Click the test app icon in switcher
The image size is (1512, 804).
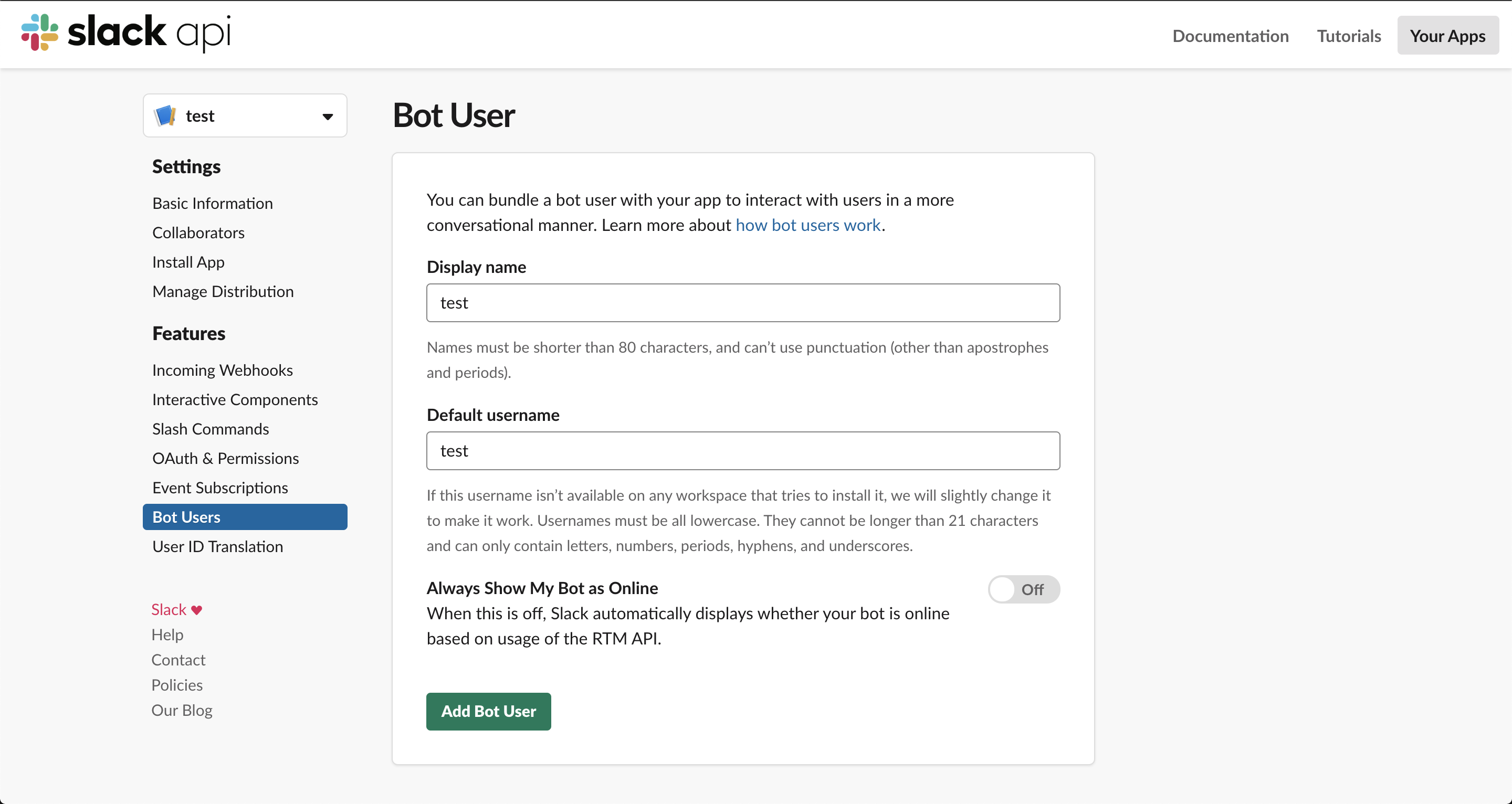tap(165, 115)
